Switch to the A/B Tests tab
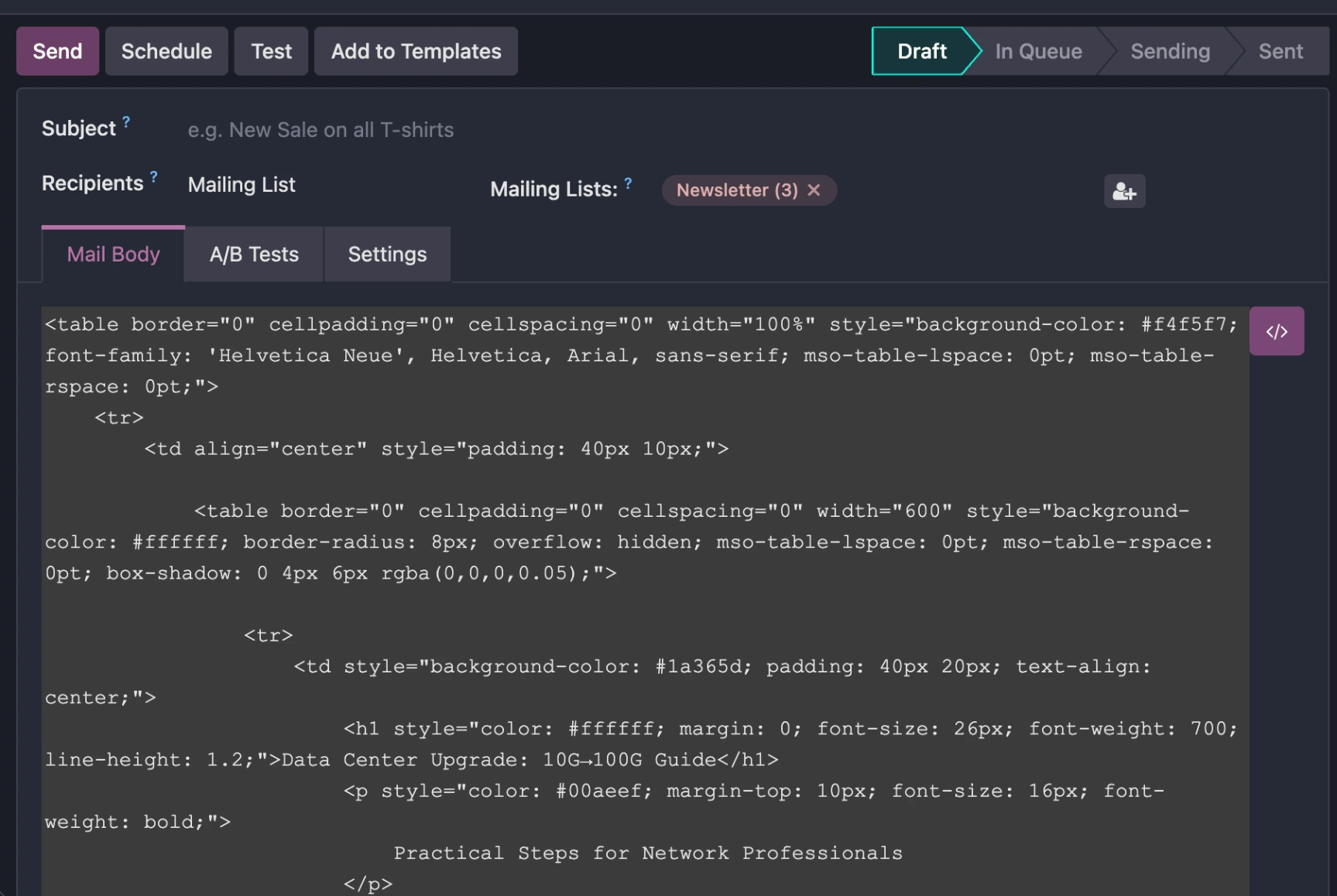This screenshot has height=896, width=1337. pos(252,254)
